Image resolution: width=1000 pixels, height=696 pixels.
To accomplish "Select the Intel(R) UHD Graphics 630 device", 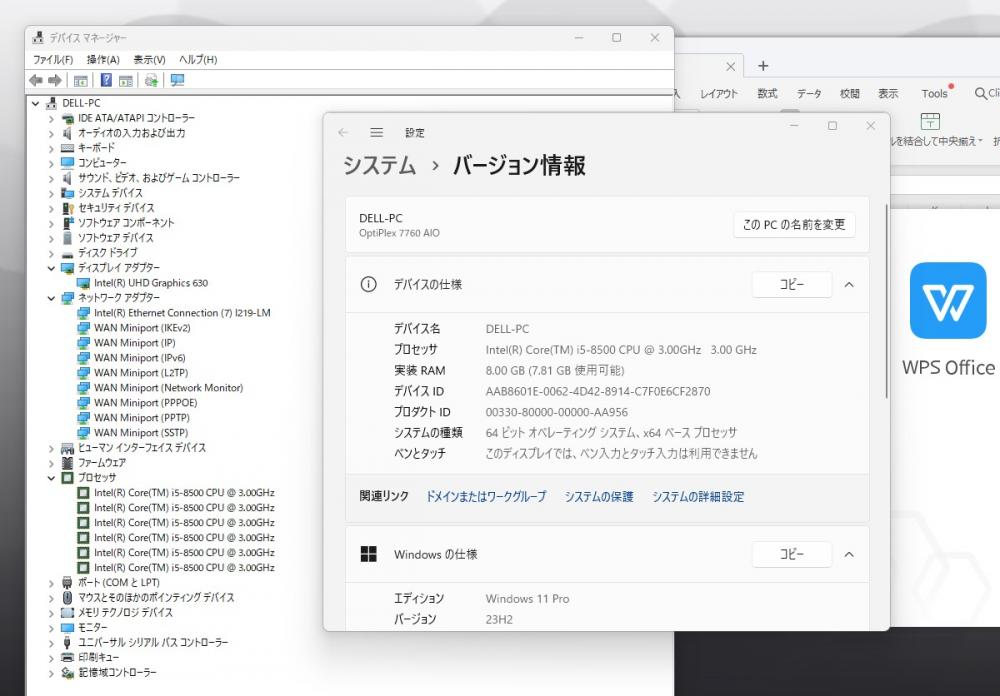I will click(x=151, y=283).
